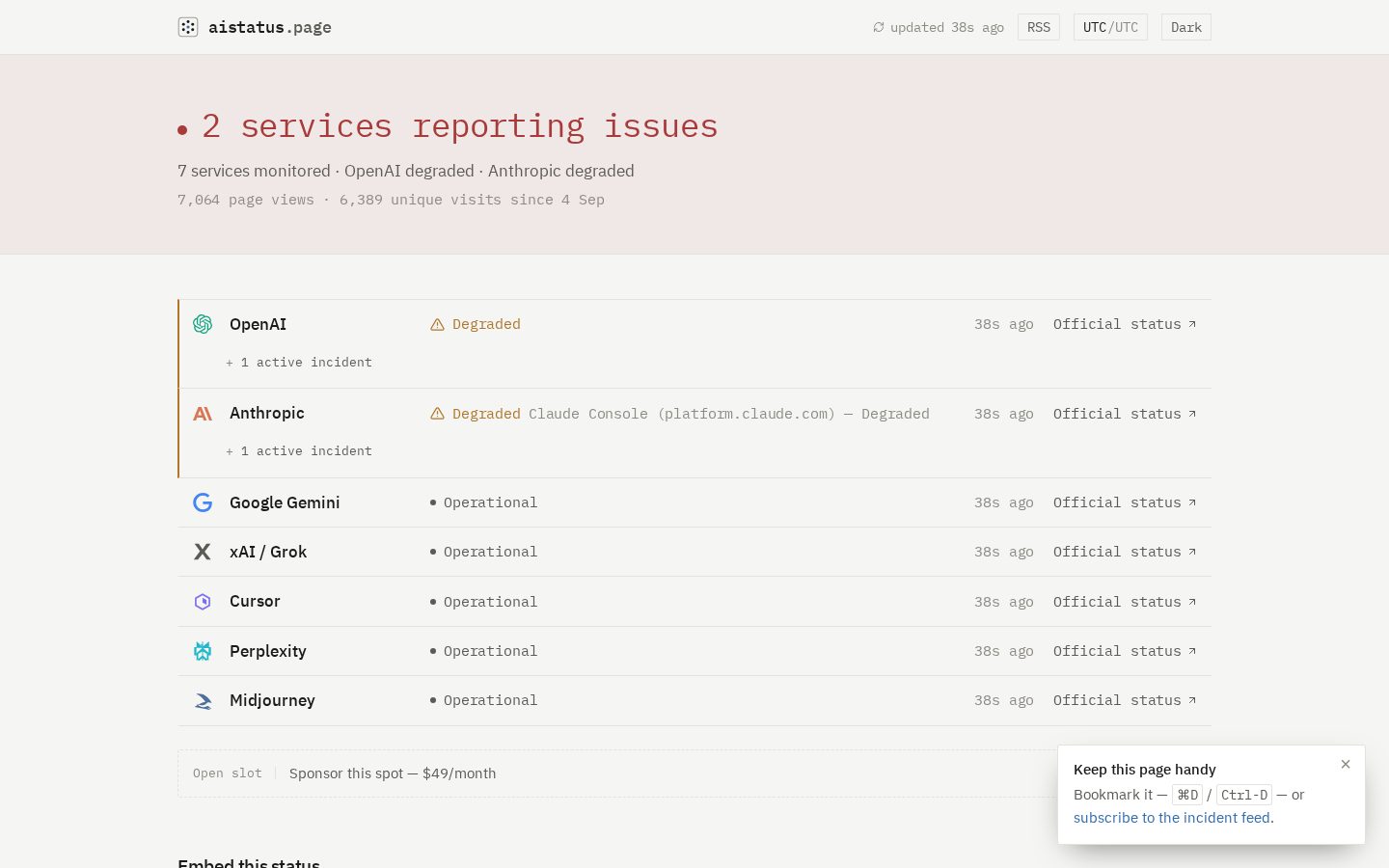Image resolution: width=1389 pixels, height=868 pixels.
Task: Click the xAI / Grok service name
Action: [x=268, y=552]
